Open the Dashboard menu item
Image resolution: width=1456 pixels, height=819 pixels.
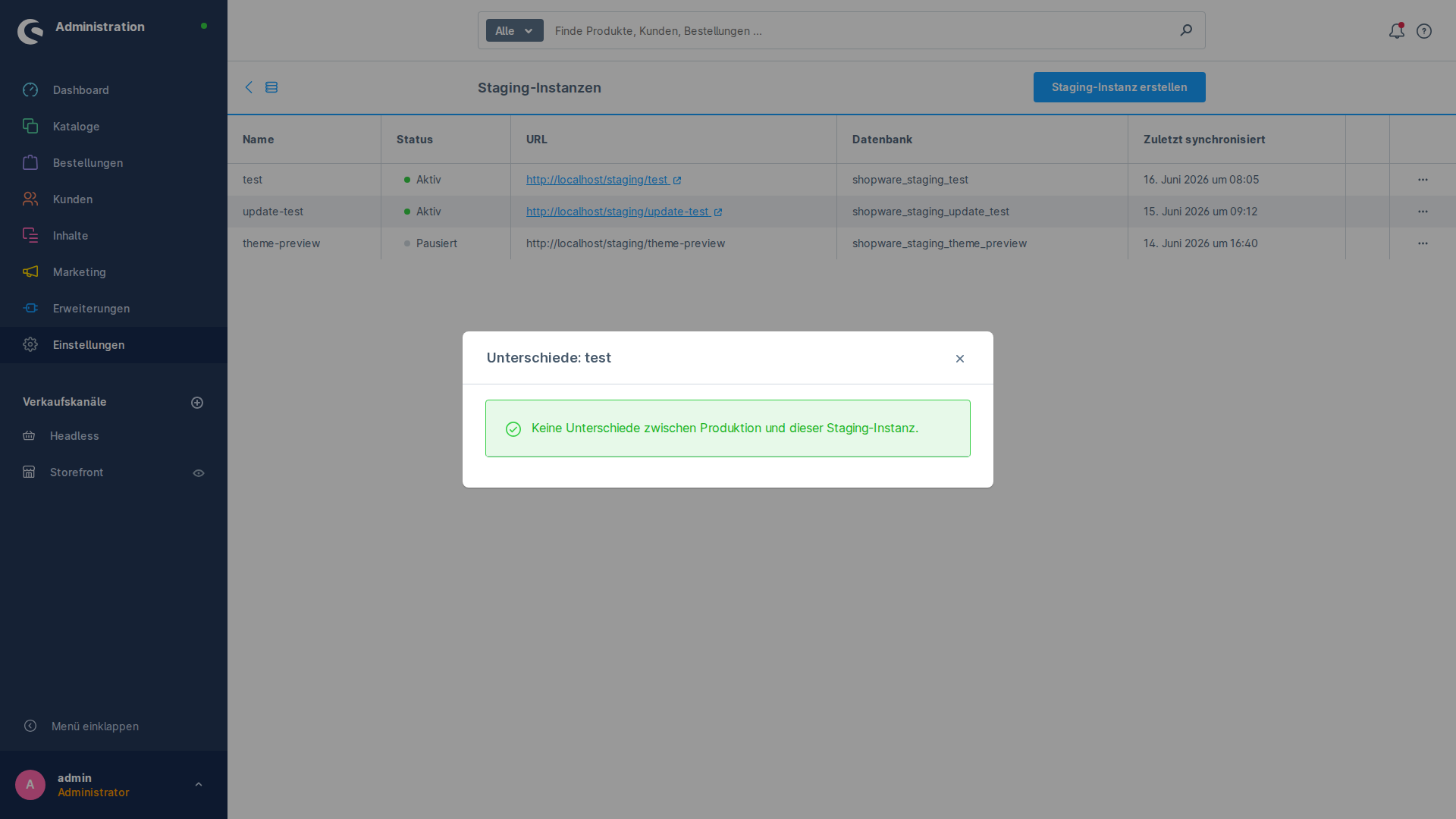pyautogui.click(x=114, y=90)
